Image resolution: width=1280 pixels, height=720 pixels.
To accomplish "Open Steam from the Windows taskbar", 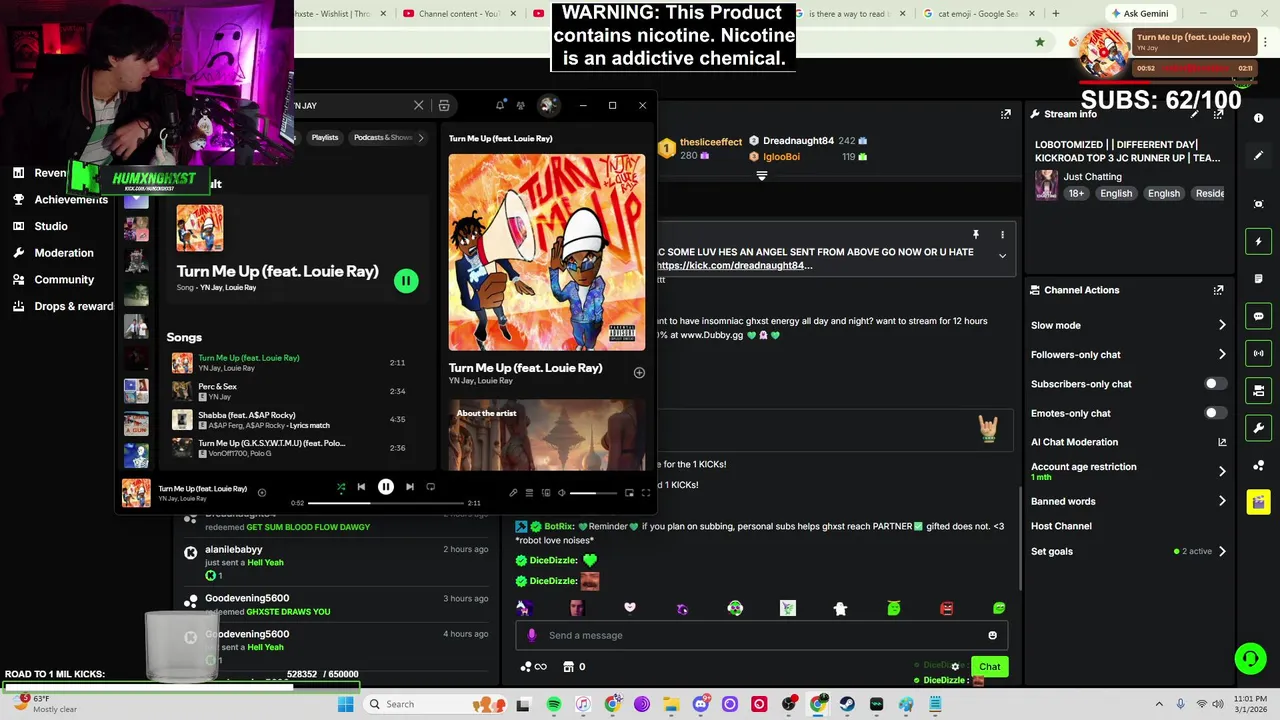I will pyautogui.click(x=847, y=704).
